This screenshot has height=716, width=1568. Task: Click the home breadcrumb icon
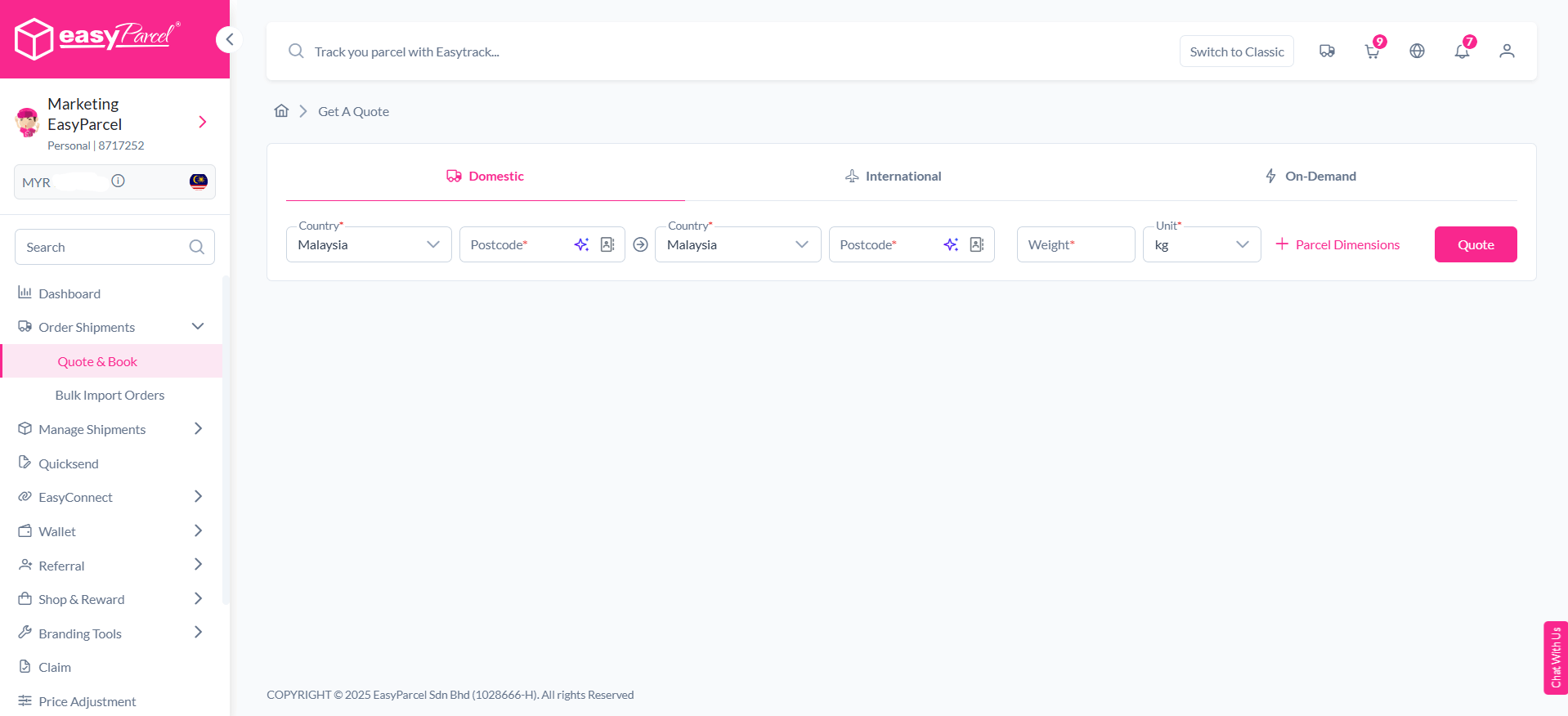point(281,111)
